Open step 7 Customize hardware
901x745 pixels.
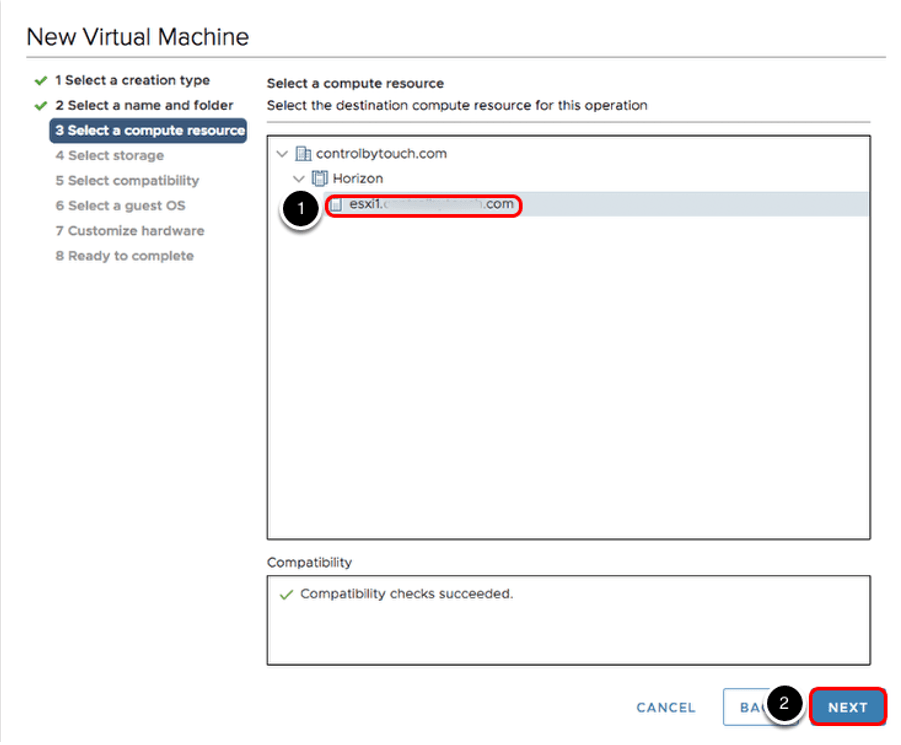pos(129,230)
